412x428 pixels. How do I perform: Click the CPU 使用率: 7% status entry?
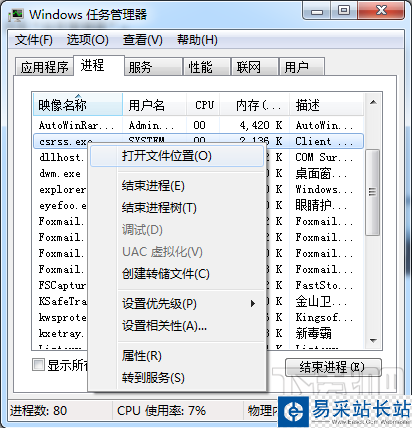coord(161,411)
